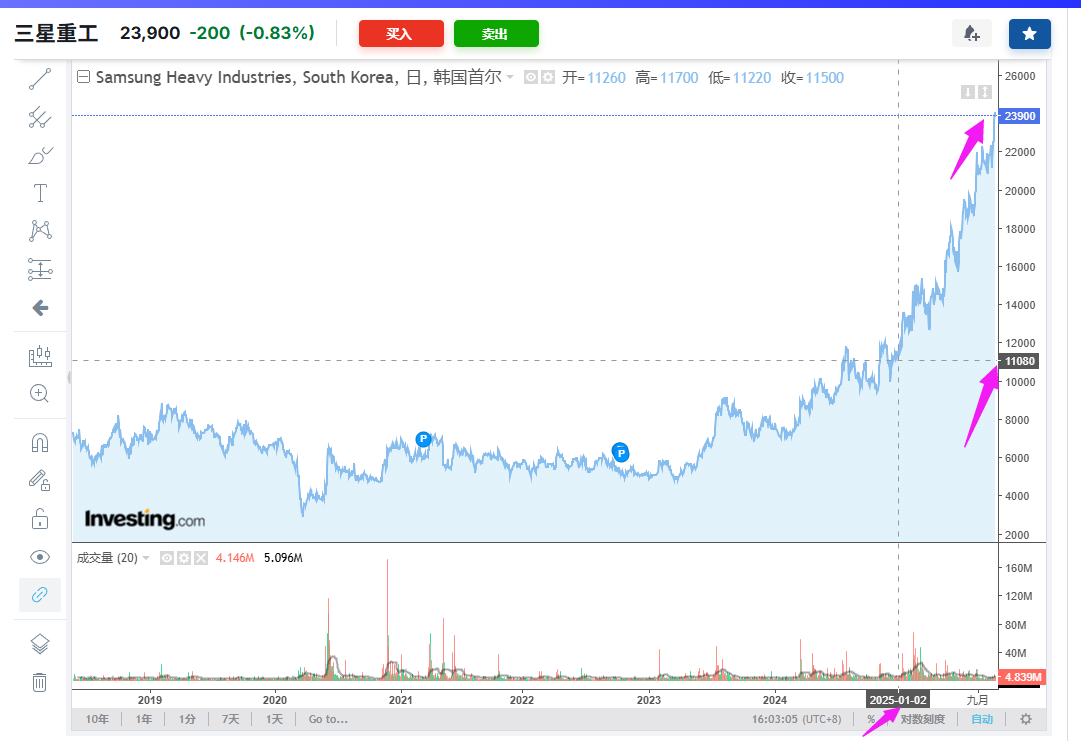
Task: Click the small maximize pane arrow button
Action: [x=985, y=92]
